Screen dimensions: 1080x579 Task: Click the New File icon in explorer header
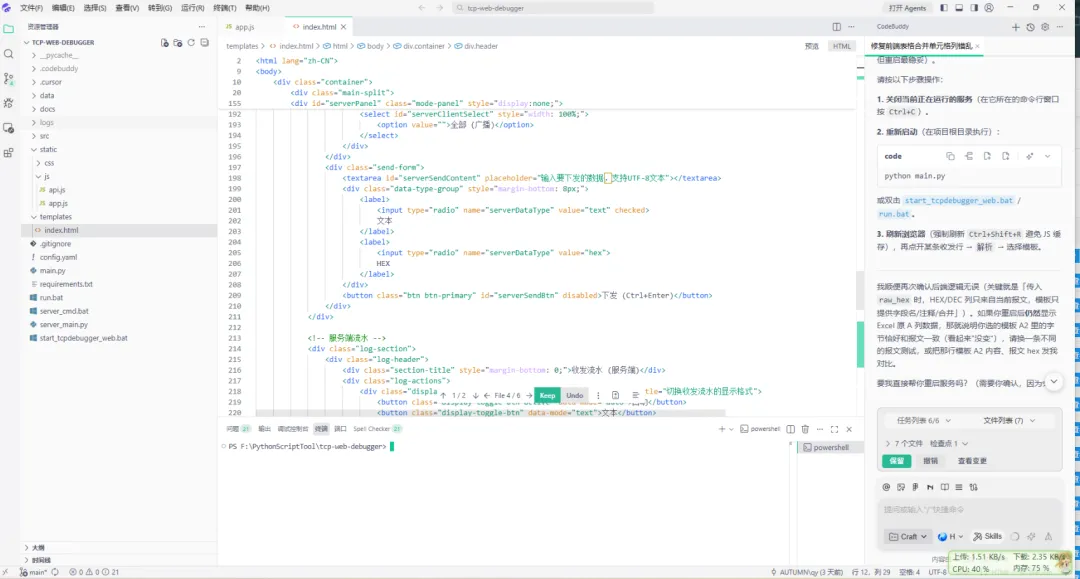coord(165,43)
